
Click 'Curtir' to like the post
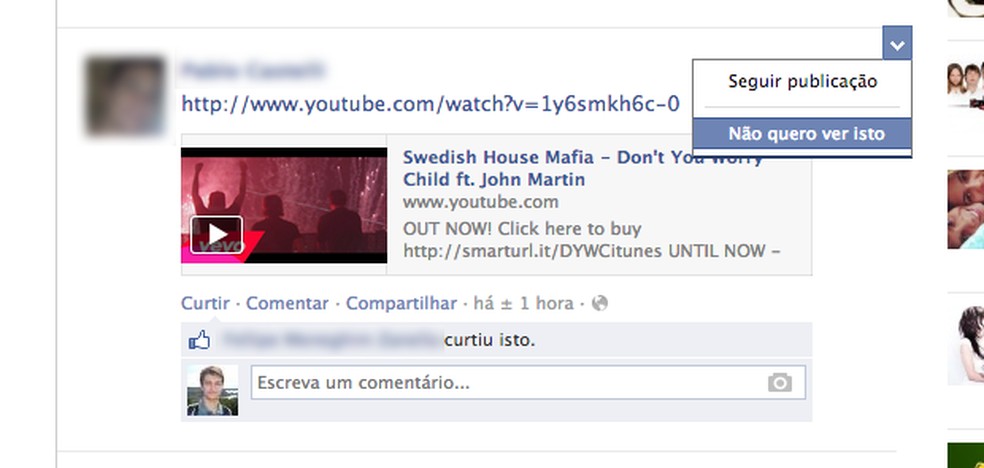pos(205,304)
